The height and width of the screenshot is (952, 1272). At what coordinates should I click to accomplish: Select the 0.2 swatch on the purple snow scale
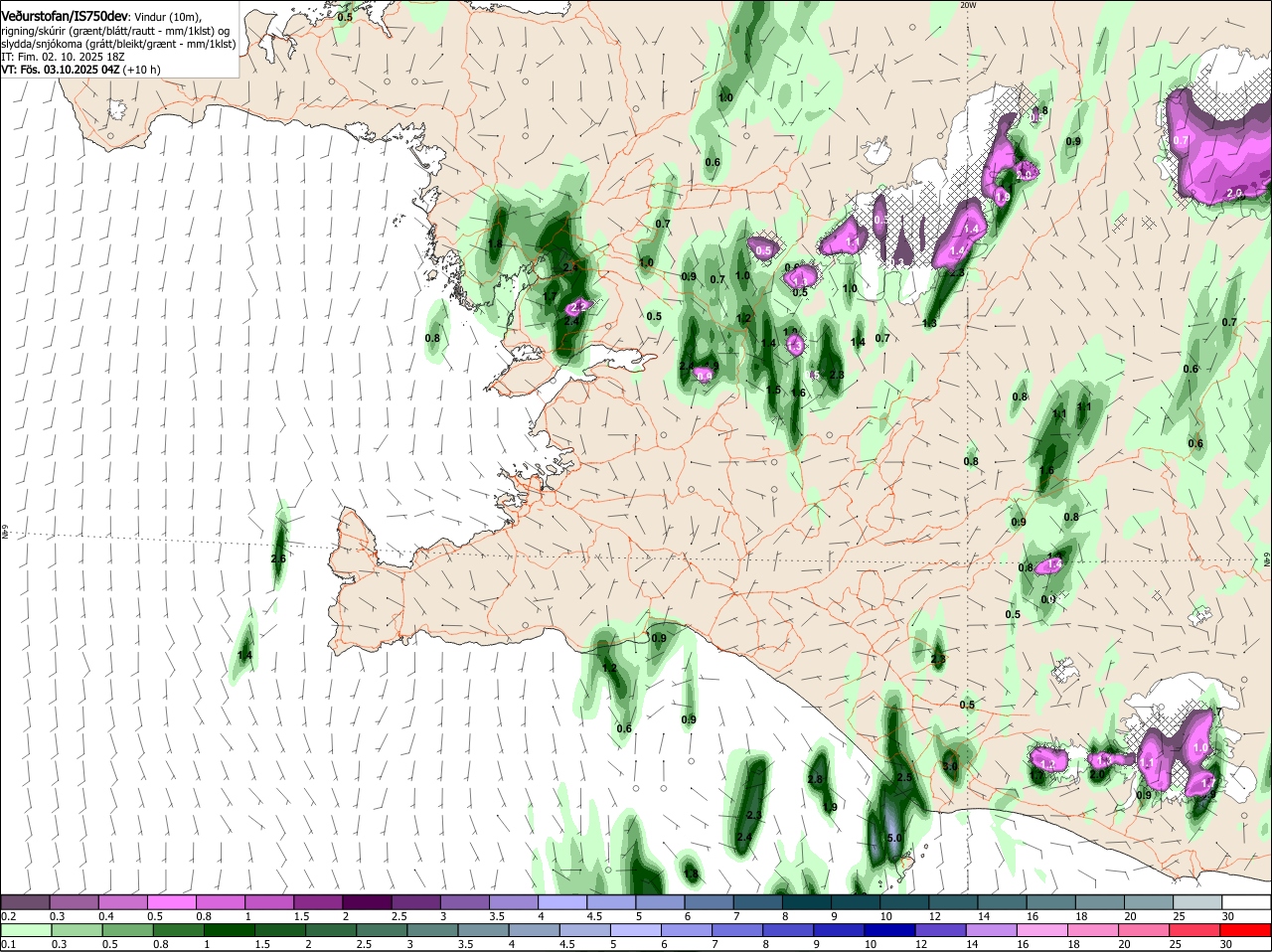click(25, 901)
